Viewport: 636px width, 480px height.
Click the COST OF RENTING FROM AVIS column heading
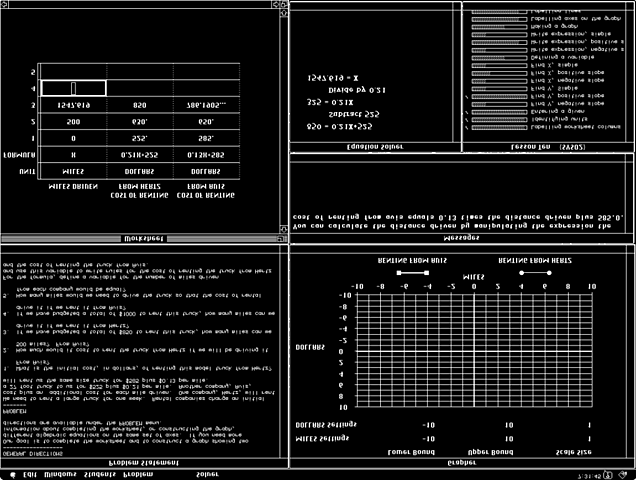click(206, 191)
